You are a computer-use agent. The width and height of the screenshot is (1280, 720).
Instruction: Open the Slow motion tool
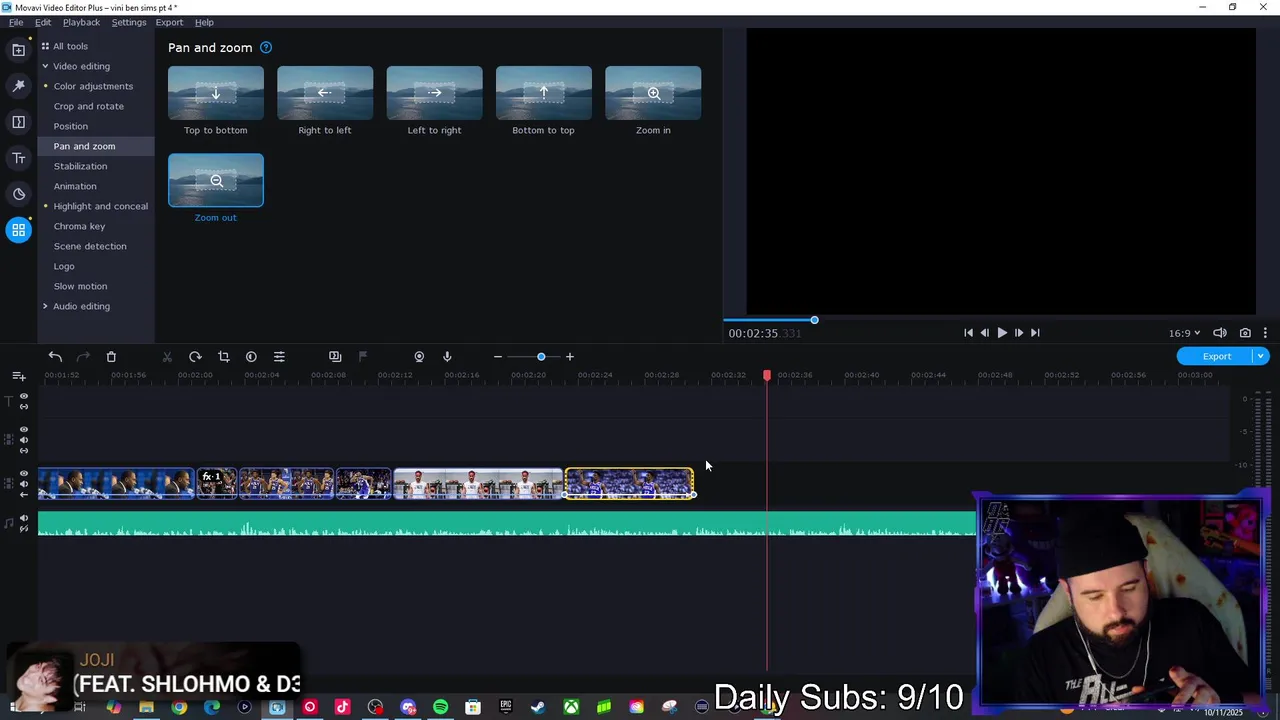point(80,286)
